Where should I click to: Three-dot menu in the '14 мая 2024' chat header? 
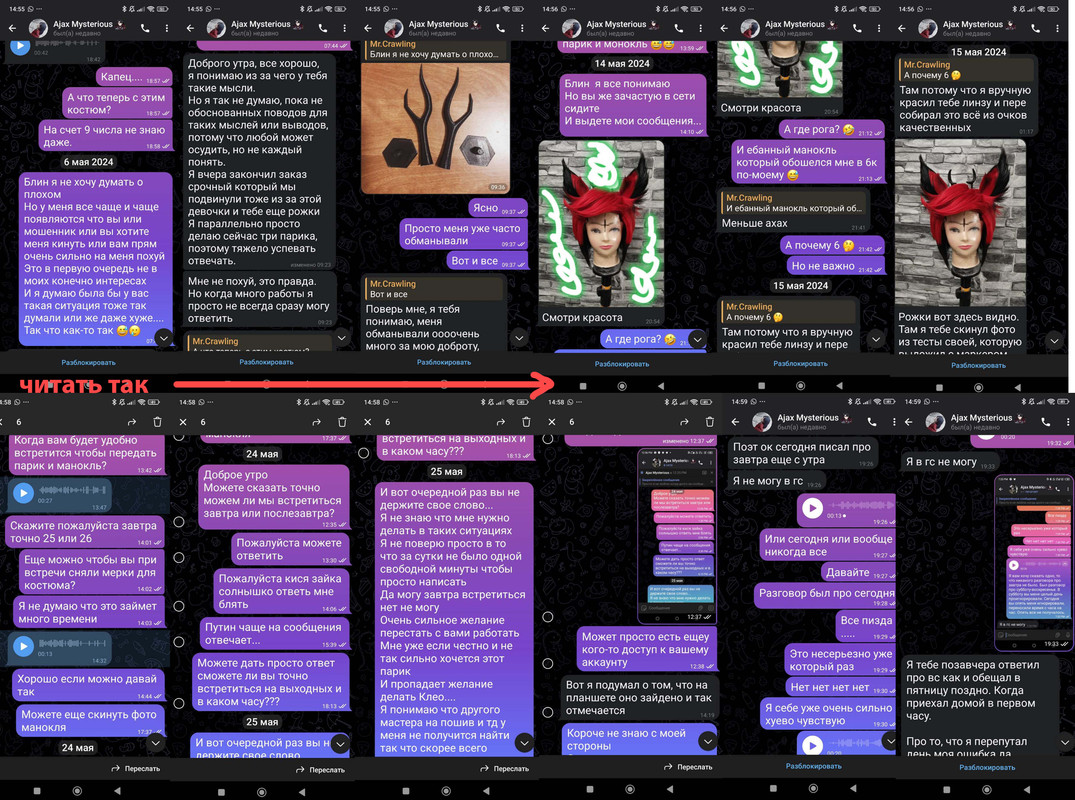coord(701,28)
